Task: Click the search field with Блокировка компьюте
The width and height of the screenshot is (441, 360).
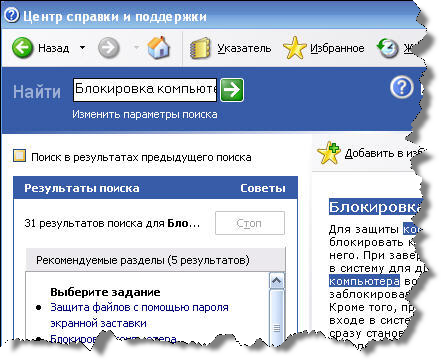Action: (145, 90)
